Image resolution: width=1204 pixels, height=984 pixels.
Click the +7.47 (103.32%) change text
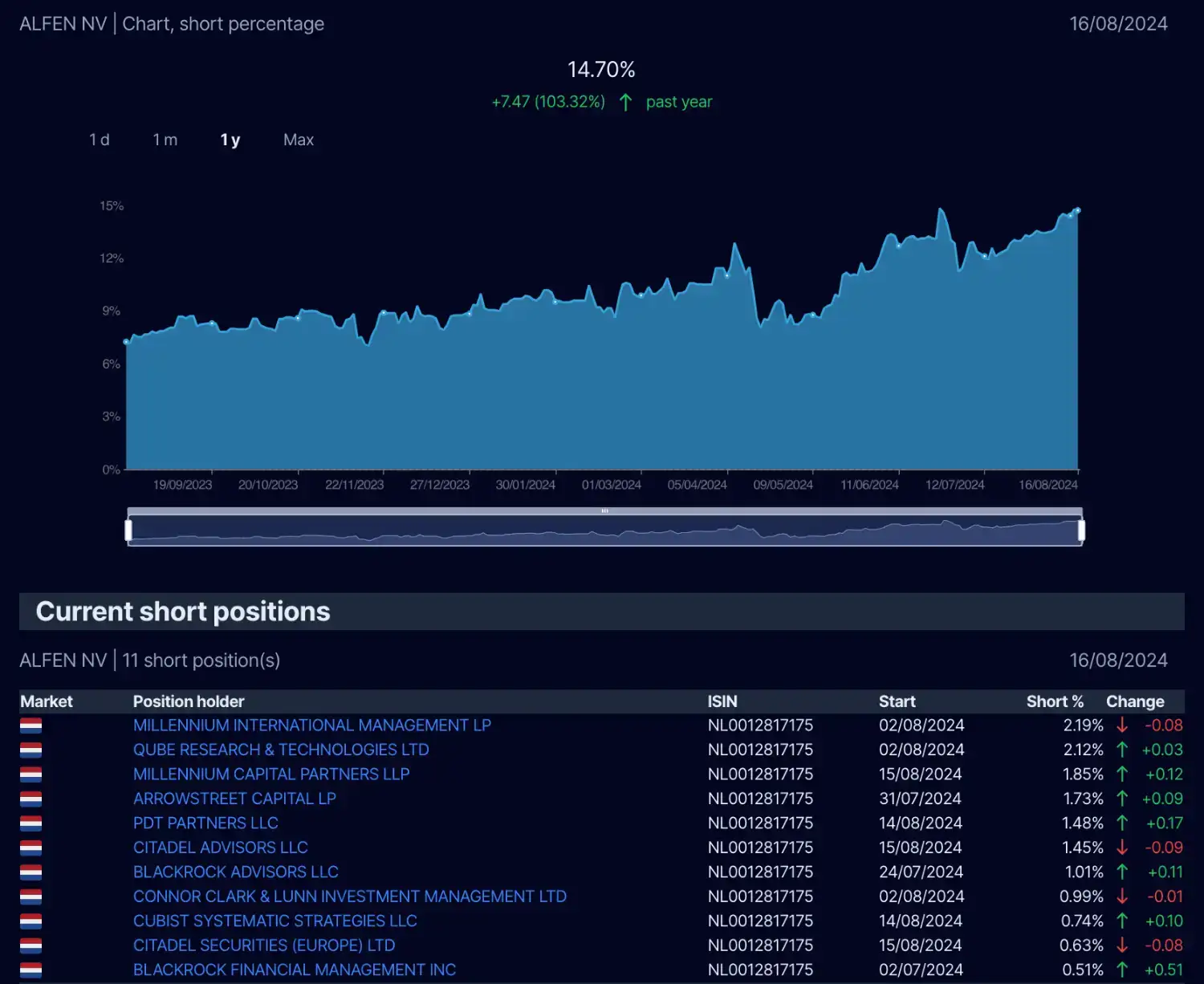pyautogui.click(x=548, y=102)
